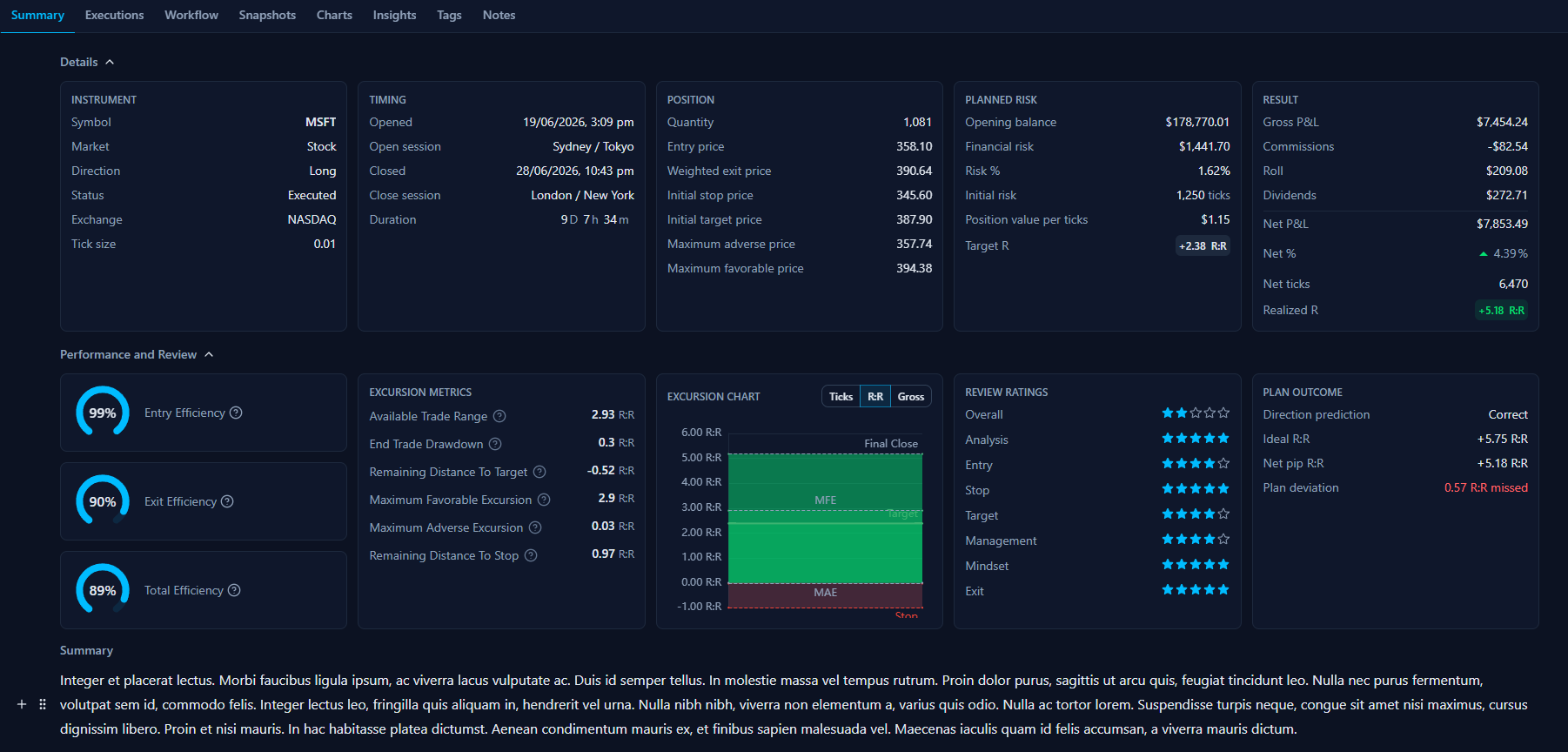
Task: Set the Overall rating stars
Action: click(1196, 413)
